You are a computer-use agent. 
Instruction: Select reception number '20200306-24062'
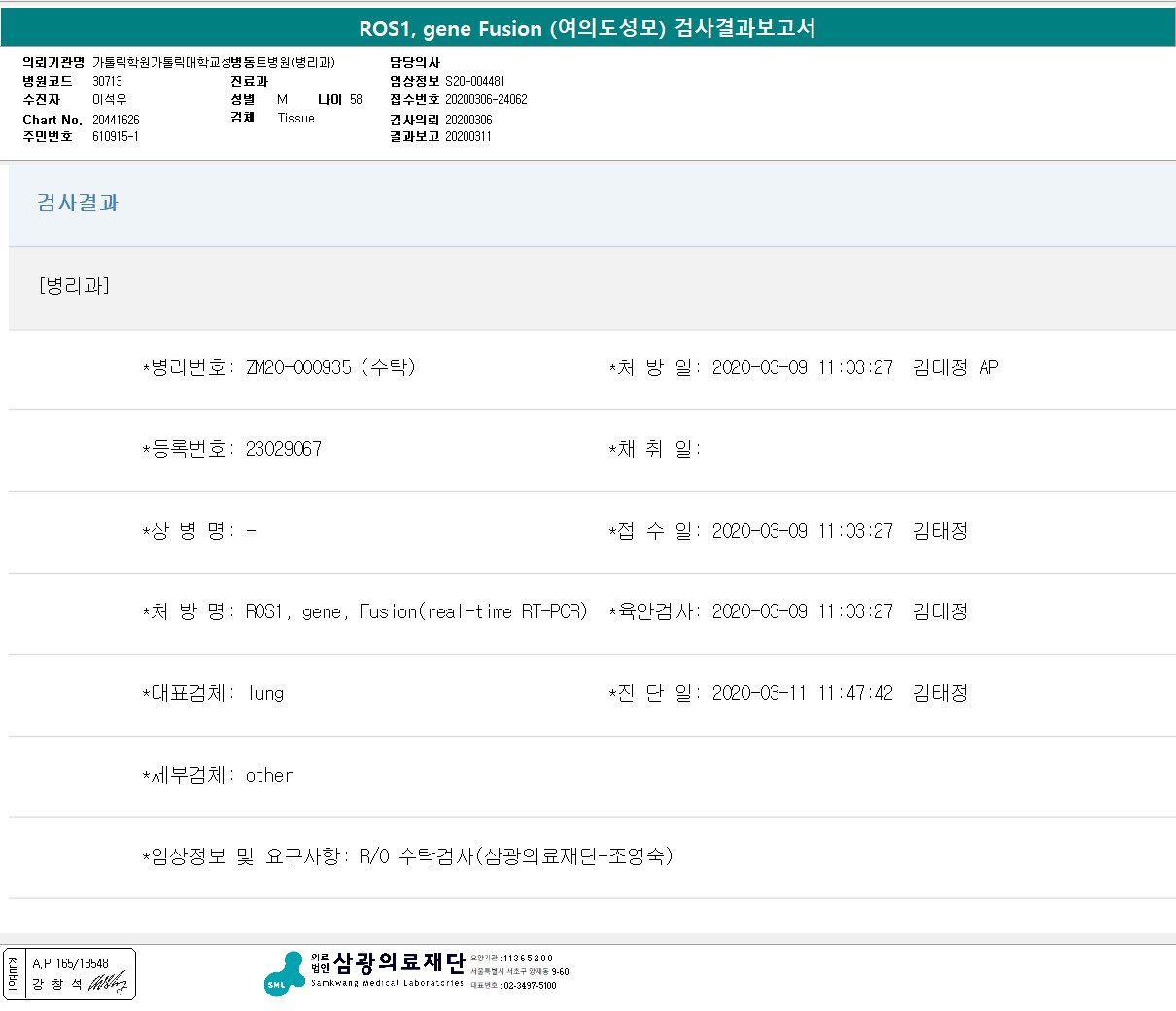pos(486,100)
